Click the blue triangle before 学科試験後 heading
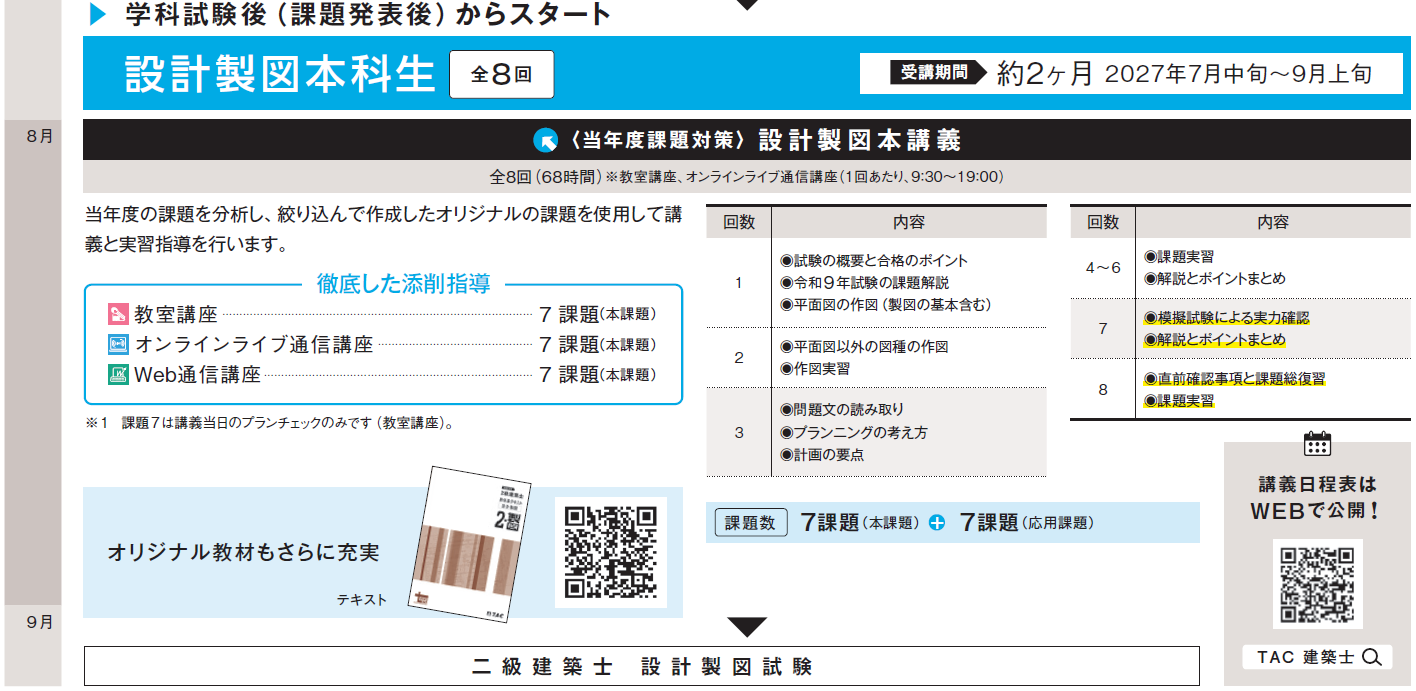 pyautogui.click(x=97, y=13)
